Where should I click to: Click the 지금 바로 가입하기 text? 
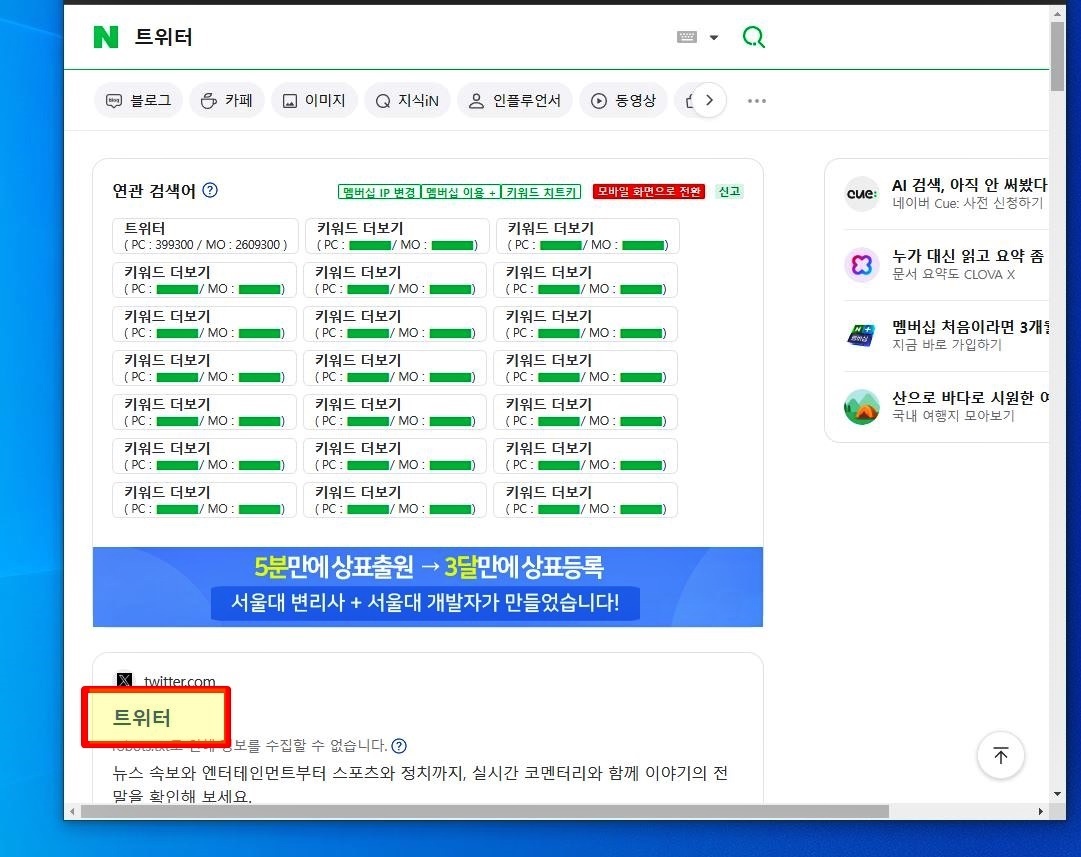pos(947,344)
